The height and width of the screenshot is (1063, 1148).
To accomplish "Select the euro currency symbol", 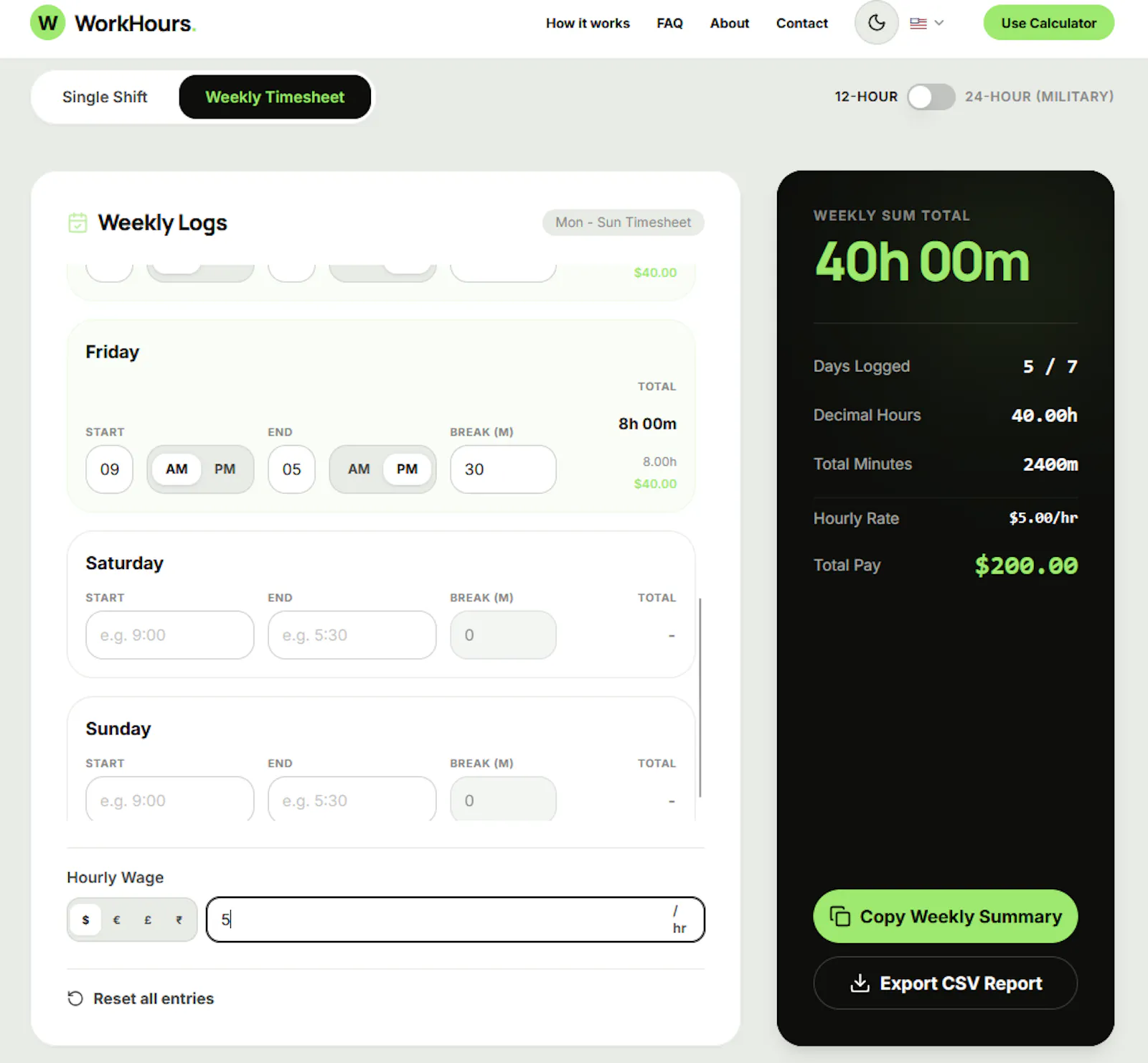I will (x=116, y=919).
